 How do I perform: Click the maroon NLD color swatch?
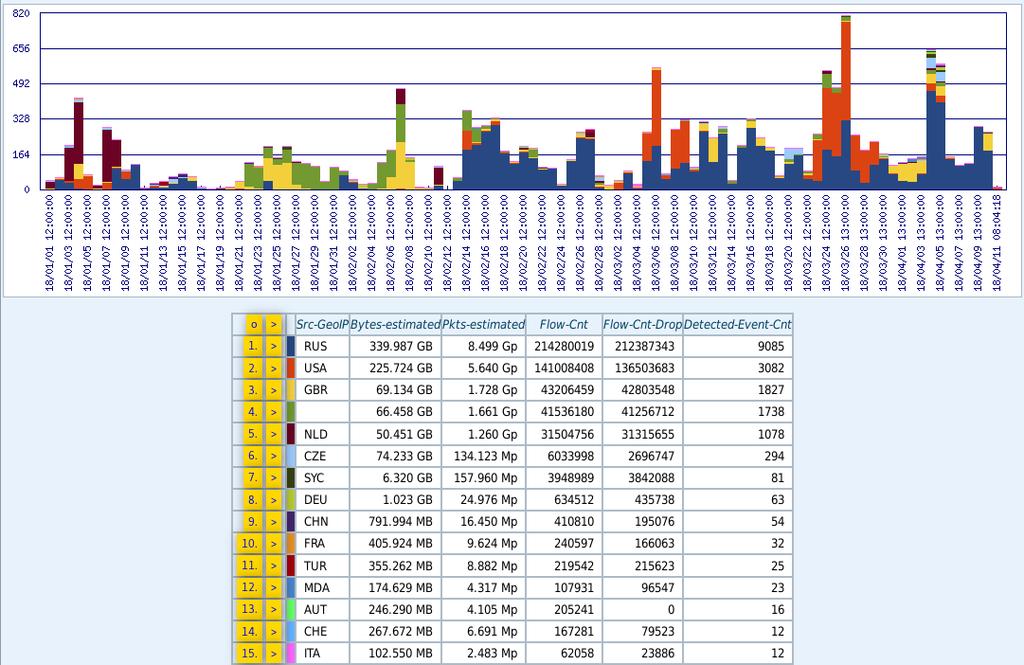pos(291,434)
